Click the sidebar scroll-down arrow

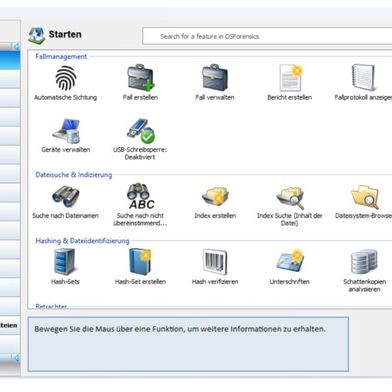tap(16, 358)
